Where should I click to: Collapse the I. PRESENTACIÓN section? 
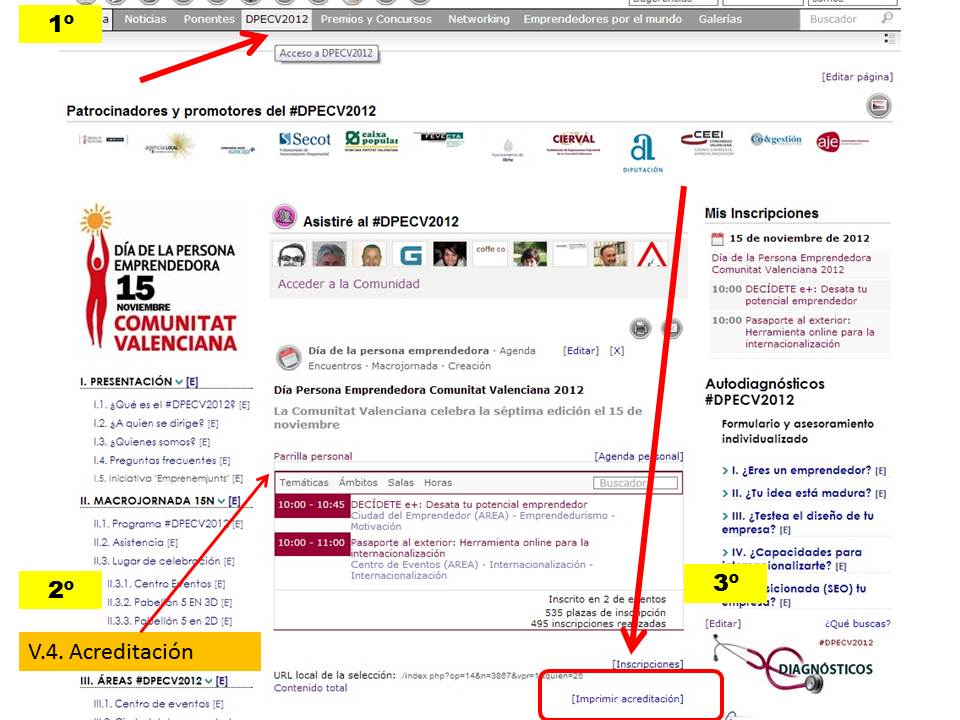click(179, 382)
